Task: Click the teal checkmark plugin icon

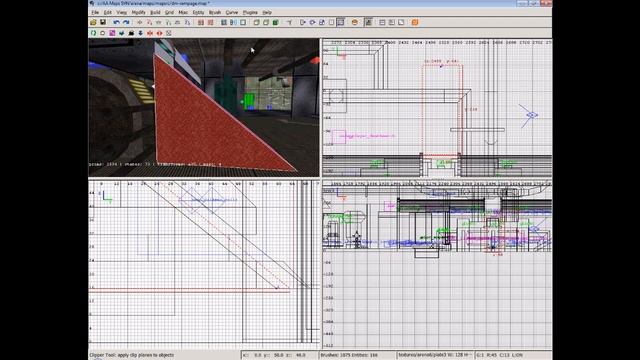Action: coord(122,33)
